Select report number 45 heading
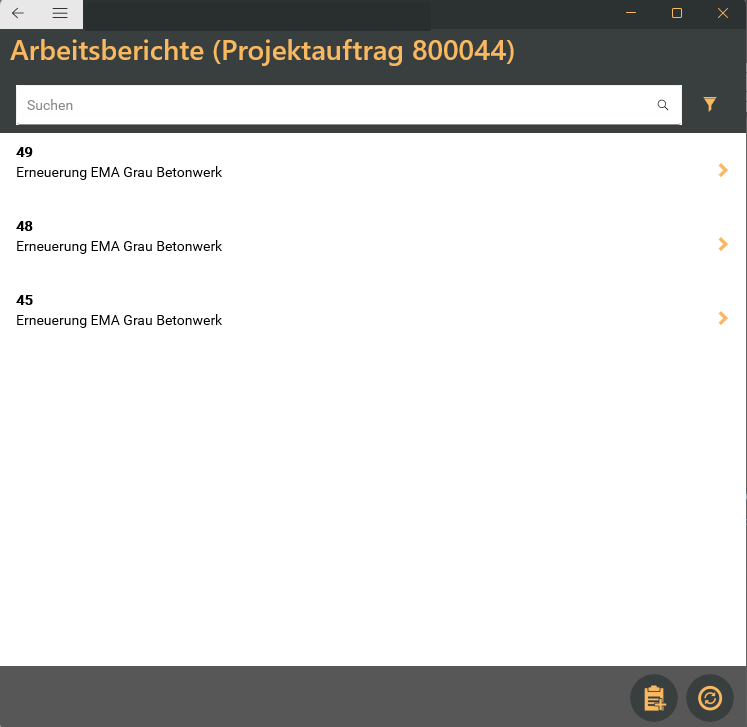The image size is (747, 727). click(x=25, y=300)
